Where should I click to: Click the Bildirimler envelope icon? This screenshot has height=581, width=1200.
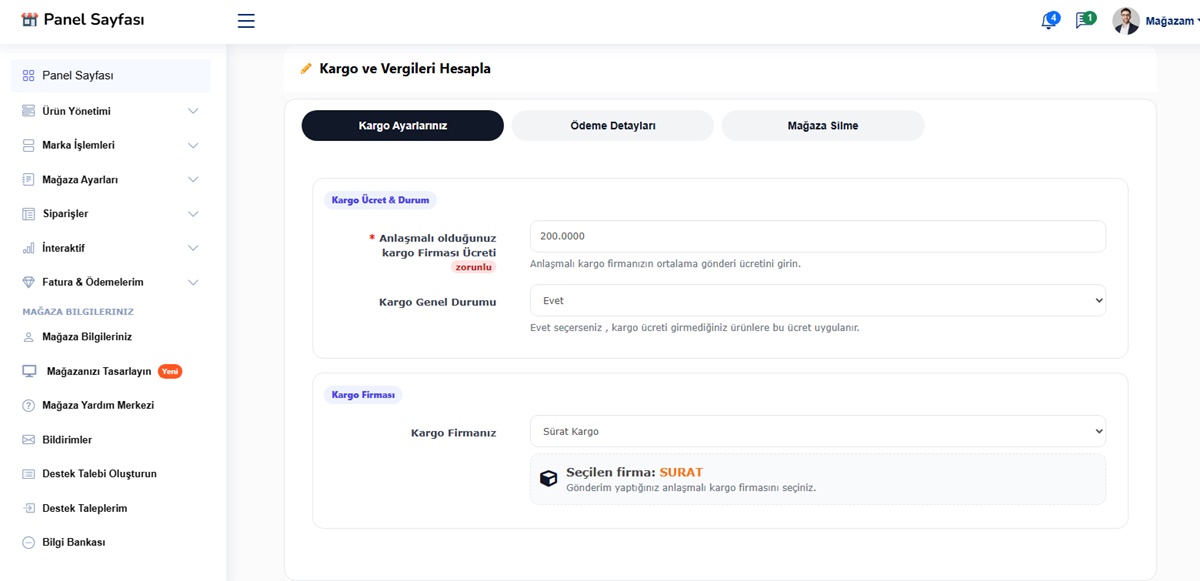point(29,440)
